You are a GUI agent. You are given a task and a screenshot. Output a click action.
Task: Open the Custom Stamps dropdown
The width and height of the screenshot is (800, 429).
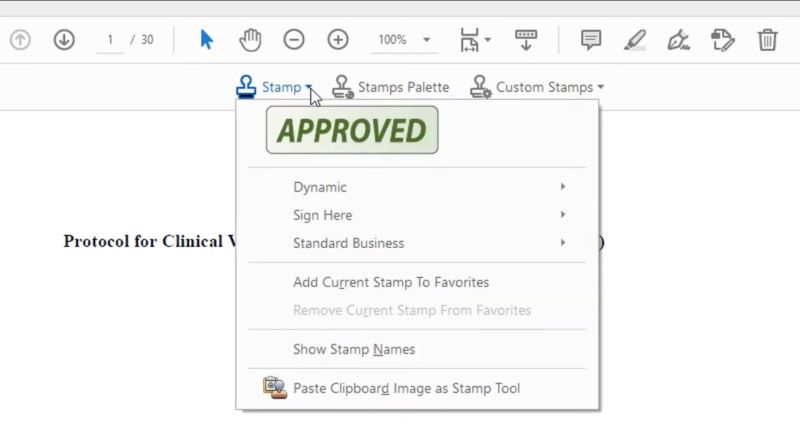point(538,87)
